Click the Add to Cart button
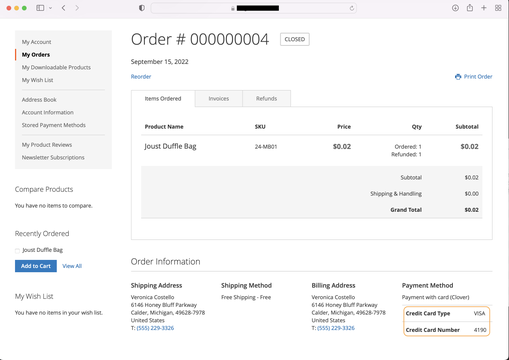This screenshot has height=360, width=509. (36, 266)
